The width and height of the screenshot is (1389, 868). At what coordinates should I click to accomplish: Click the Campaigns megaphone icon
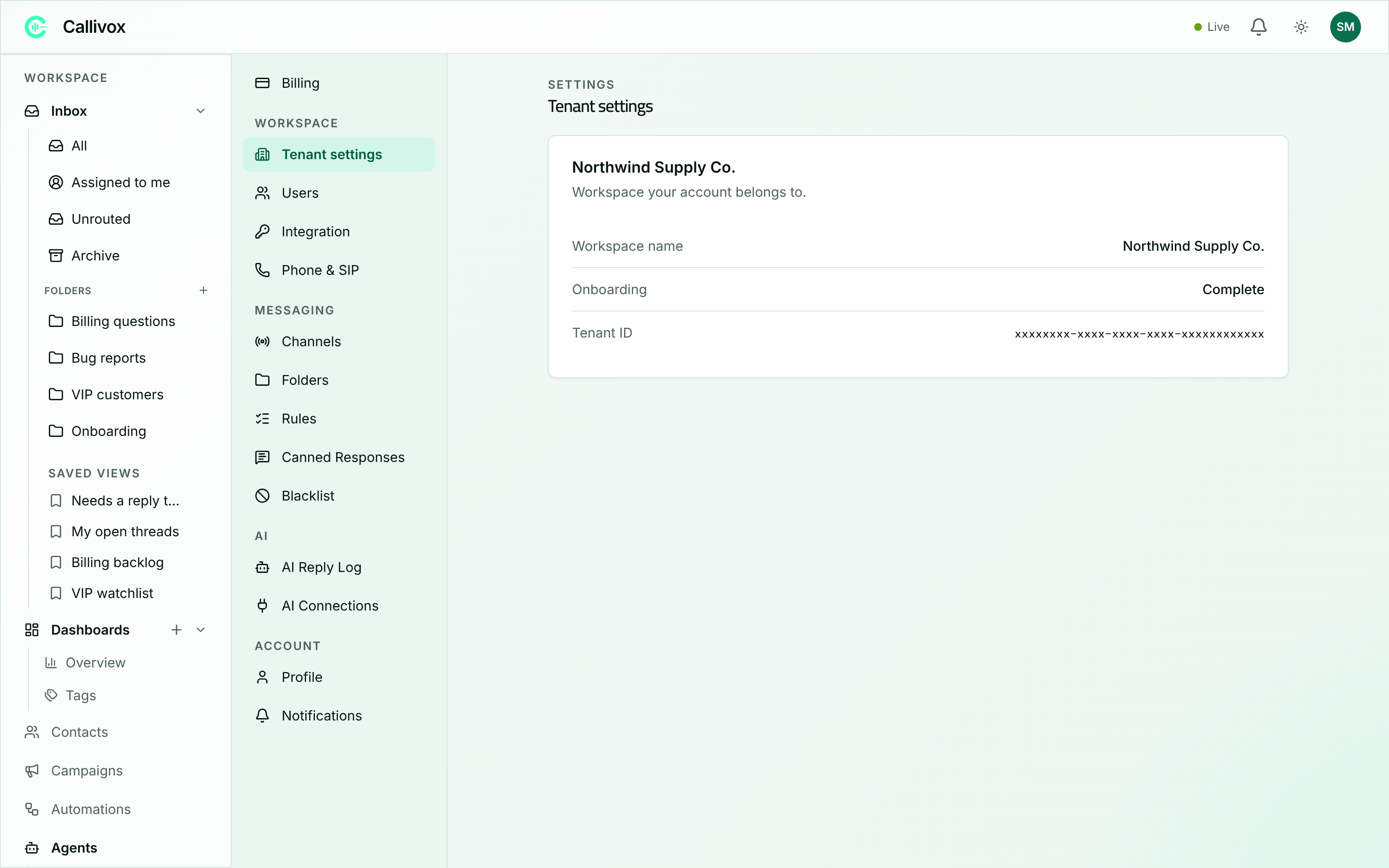tap(32, 771)
